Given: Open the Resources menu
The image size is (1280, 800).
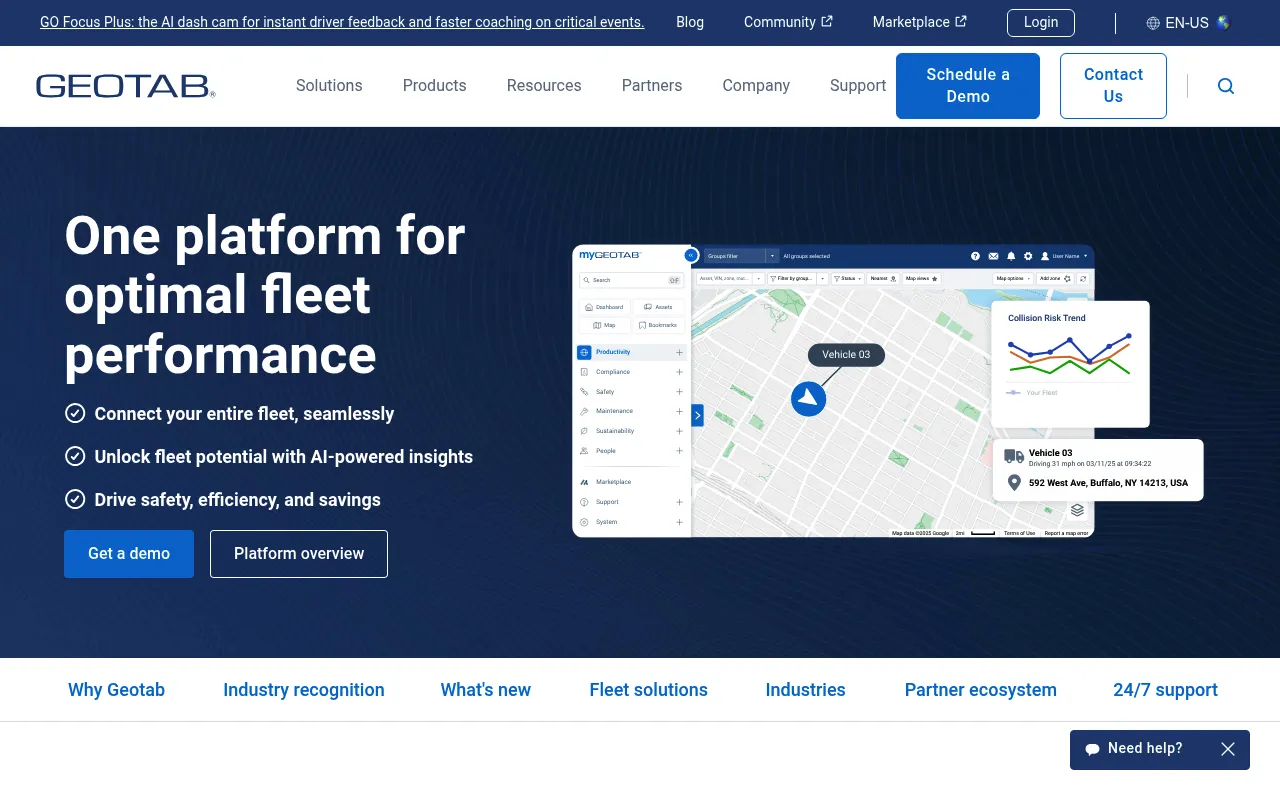Looking at the screenshot, I should click(544, 86).
